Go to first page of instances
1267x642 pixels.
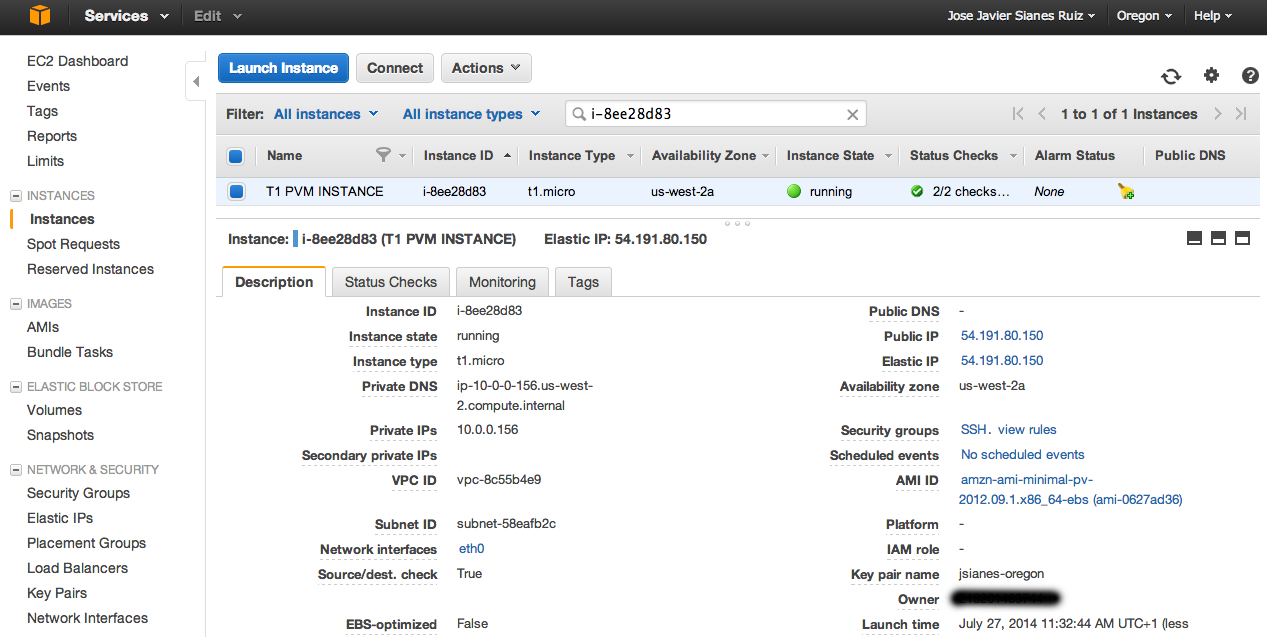click(x=1018, y=114)
